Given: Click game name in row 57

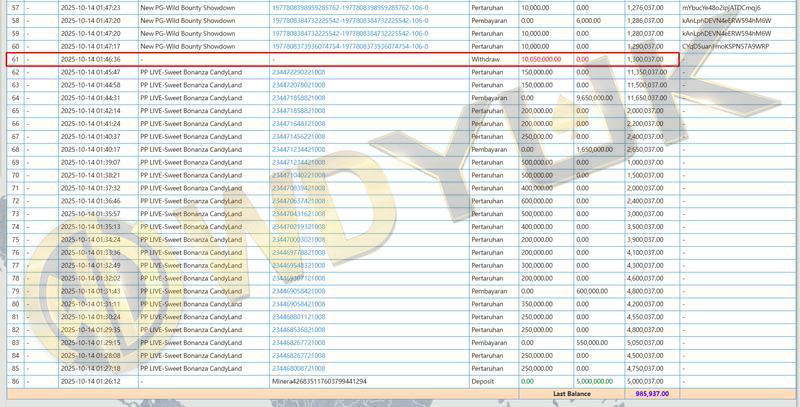Looking at the screenshot, I should pyautogui.click(x=188, y=7).
